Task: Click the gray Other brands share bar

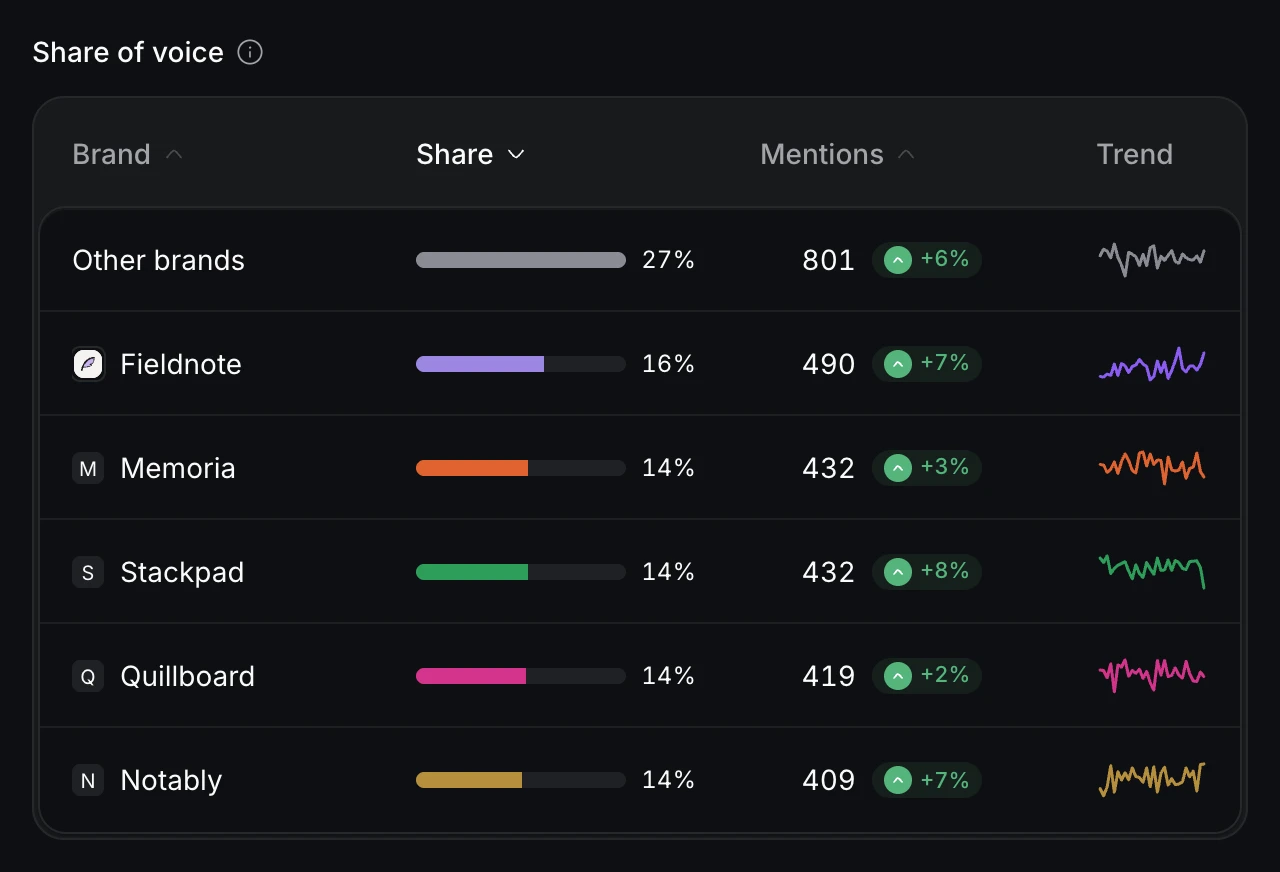Action: click(x=521, y=260)
